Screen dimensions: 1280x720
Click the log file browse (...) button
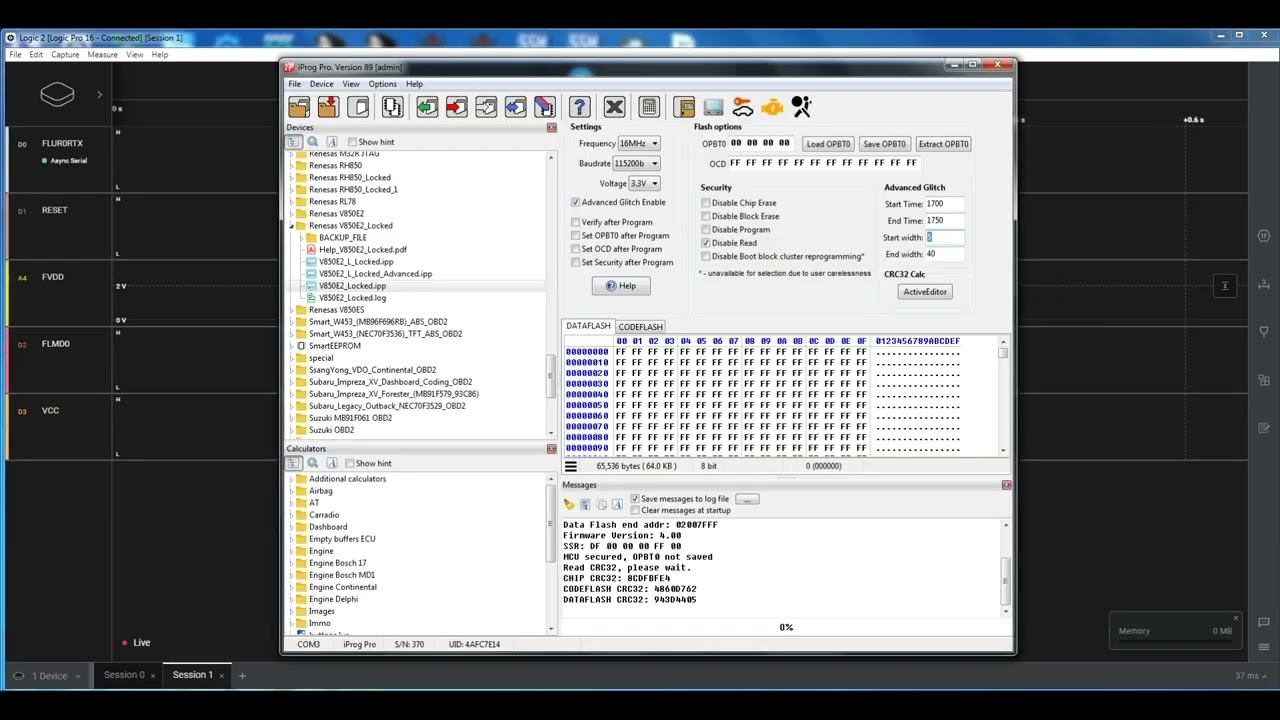747,499
